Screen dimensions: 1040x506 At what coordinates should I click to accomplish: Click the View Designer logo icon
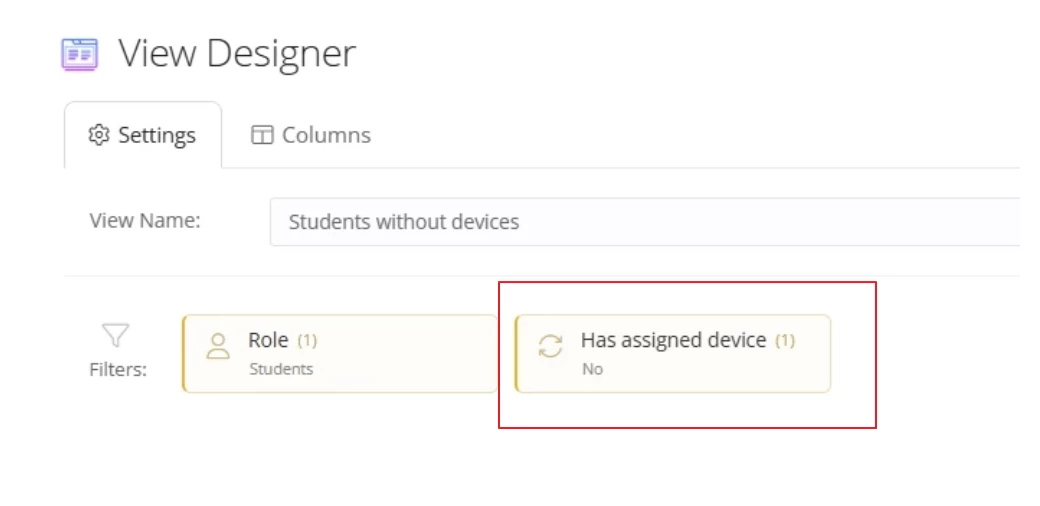pyautogui.click(x=80, y=54)
